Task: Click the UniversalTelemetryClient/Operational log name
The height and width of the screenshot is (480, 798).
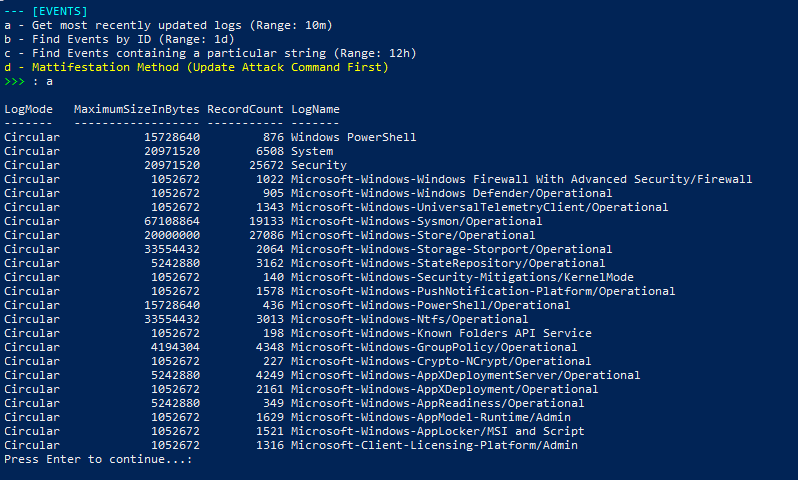Action: (x=479, y=207)
